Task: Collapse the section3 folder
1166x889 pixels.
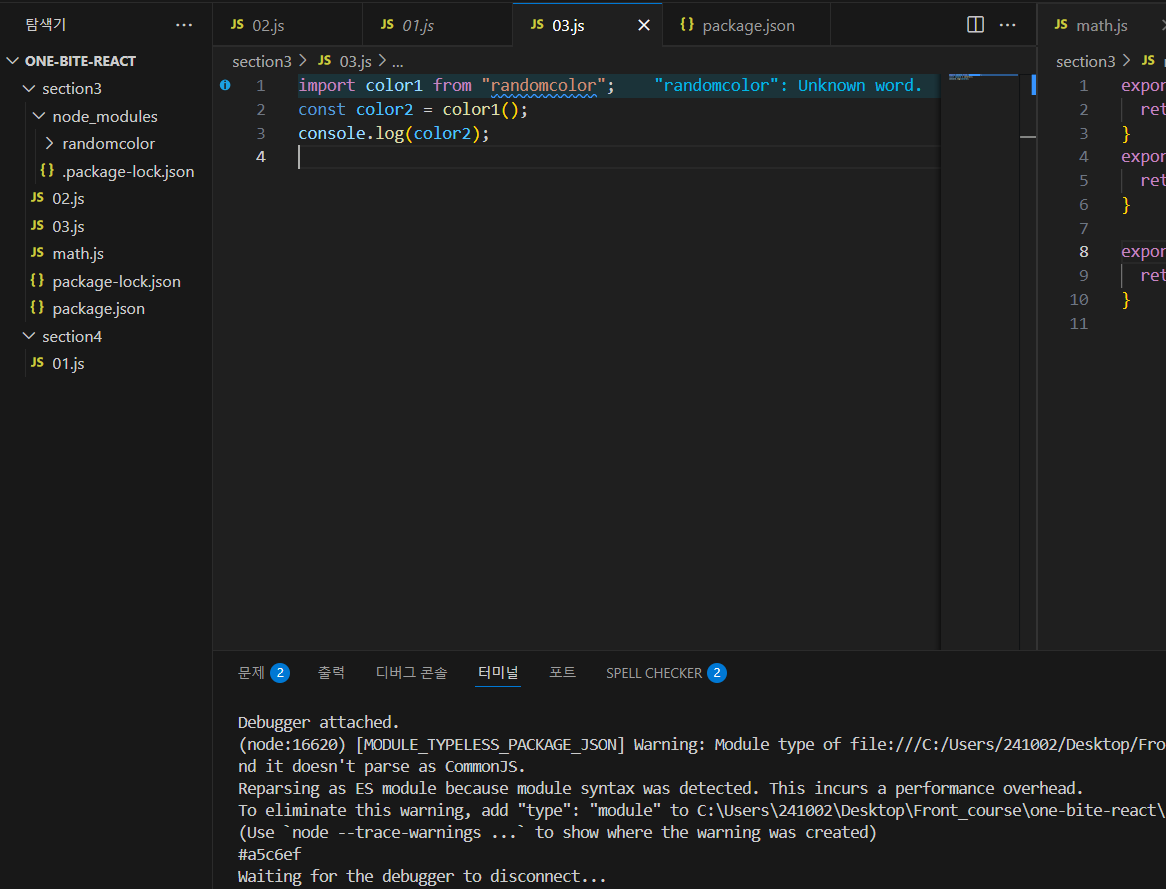Action: tap(29, 88)
